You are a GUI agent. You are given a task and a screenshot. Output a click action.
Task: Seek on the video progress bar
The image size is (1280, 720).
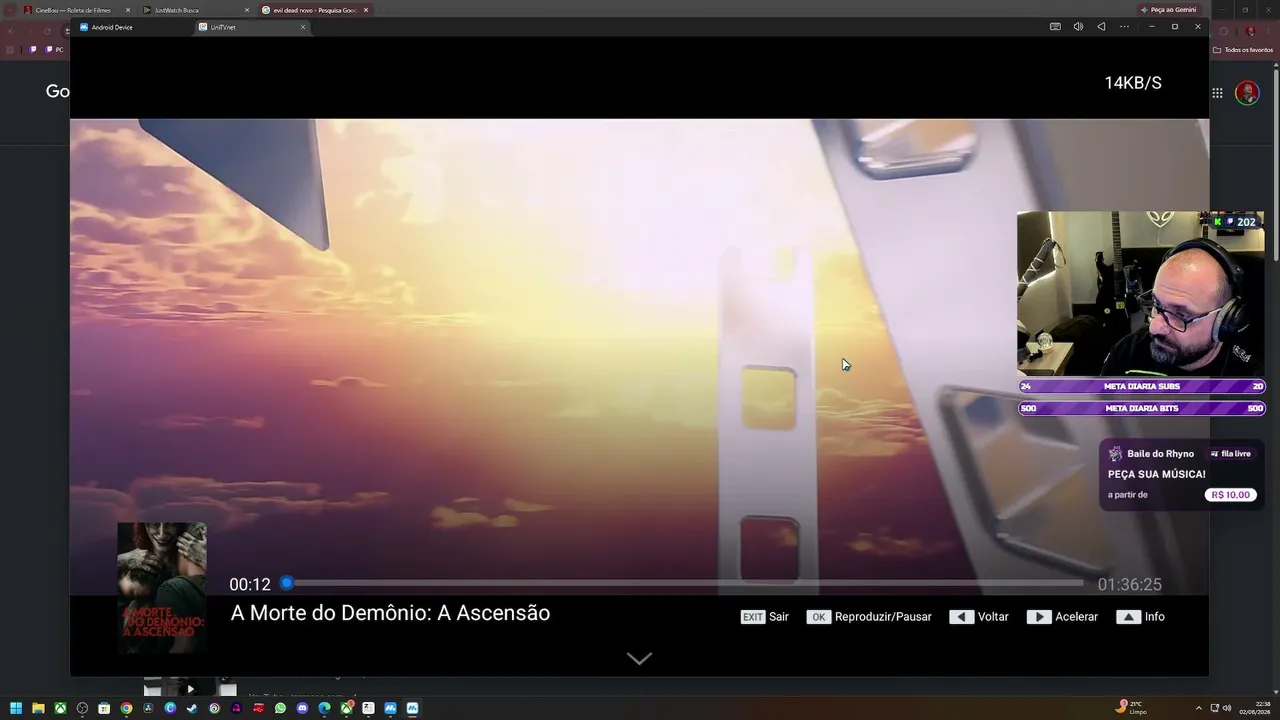(x=684, y=583)
